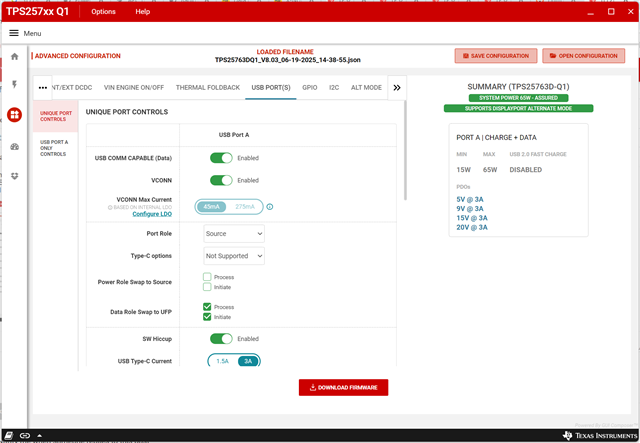640x443 pixels.
Task: Select 275mA VCONN max current
Action: tap(245, 207)
